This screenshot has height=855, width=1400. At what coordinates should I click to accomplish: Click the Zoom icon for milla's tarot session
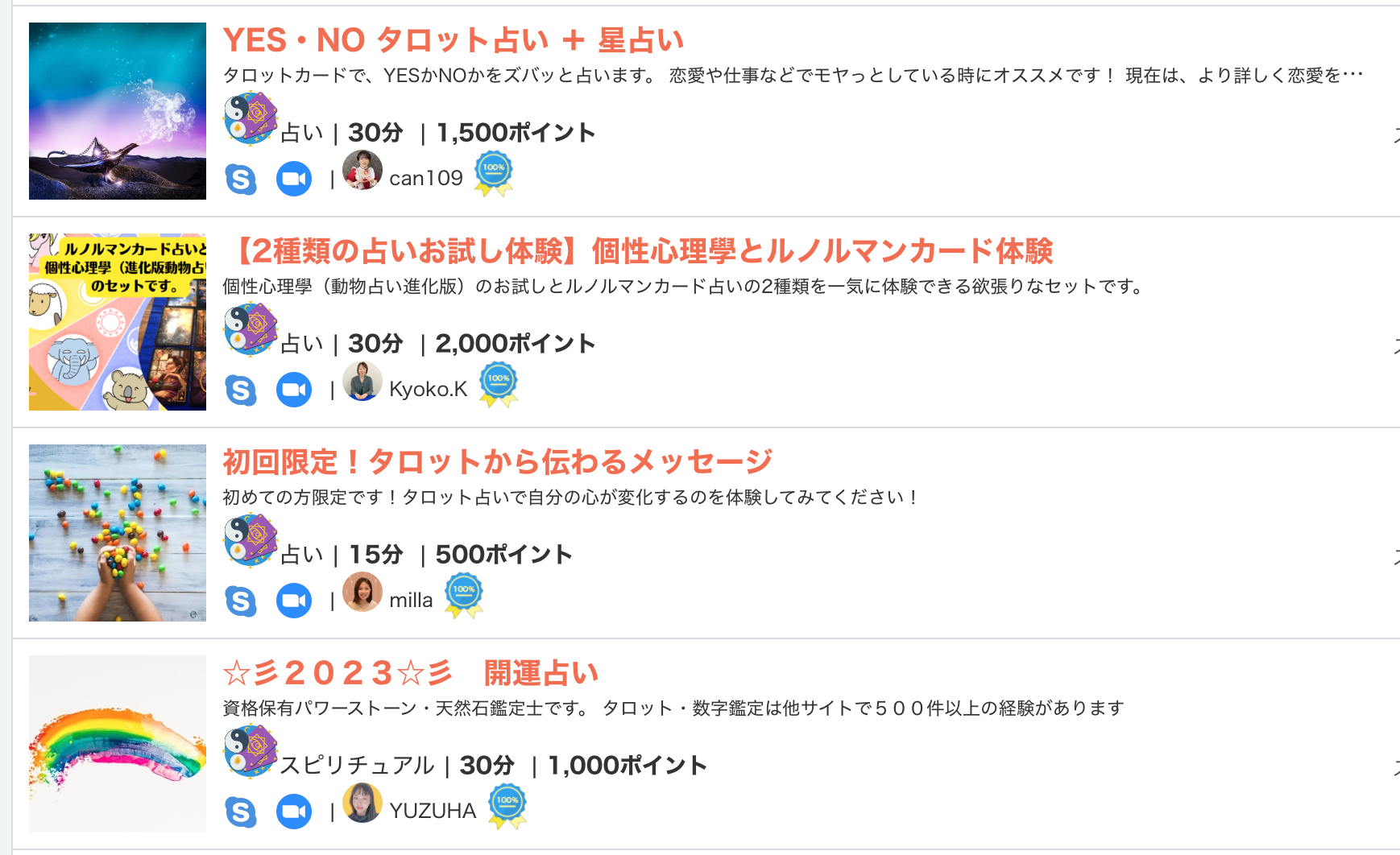pos(294,599)
